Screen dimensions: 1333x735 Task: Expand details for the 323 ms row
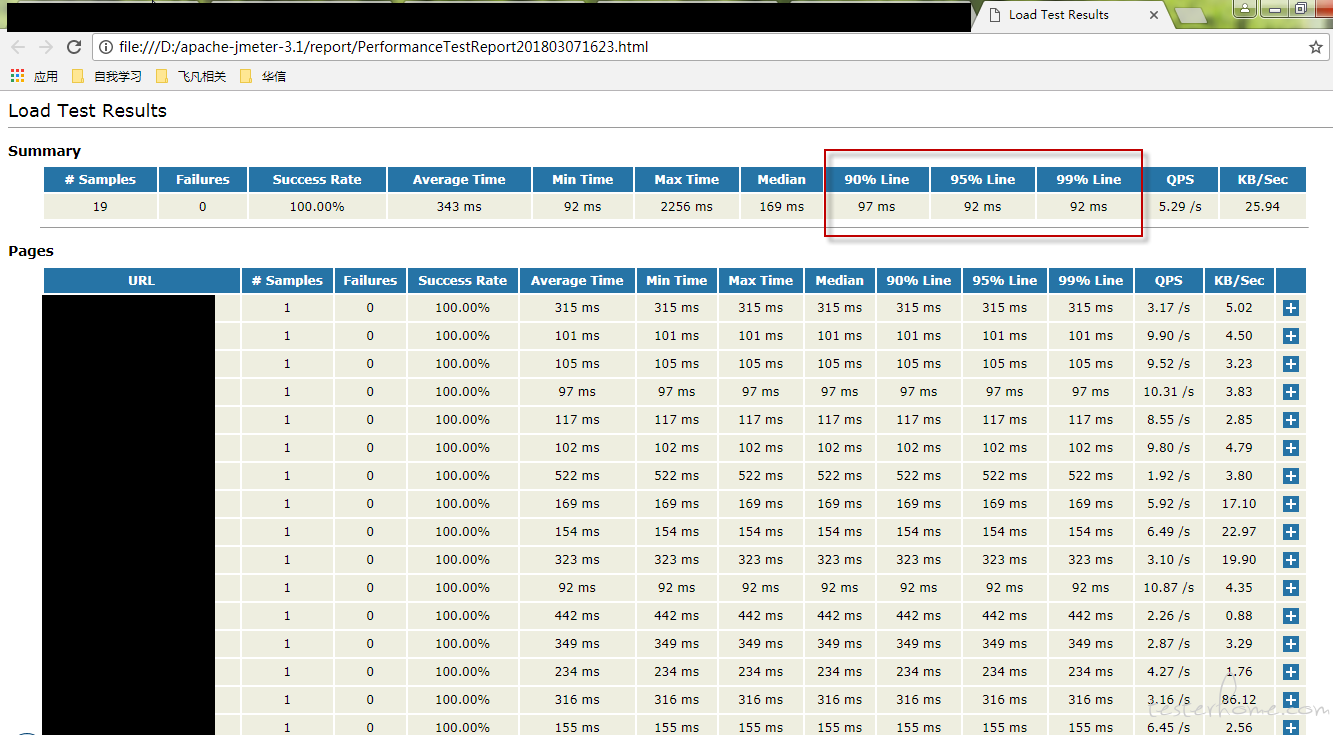click(x=1290, y=560)
